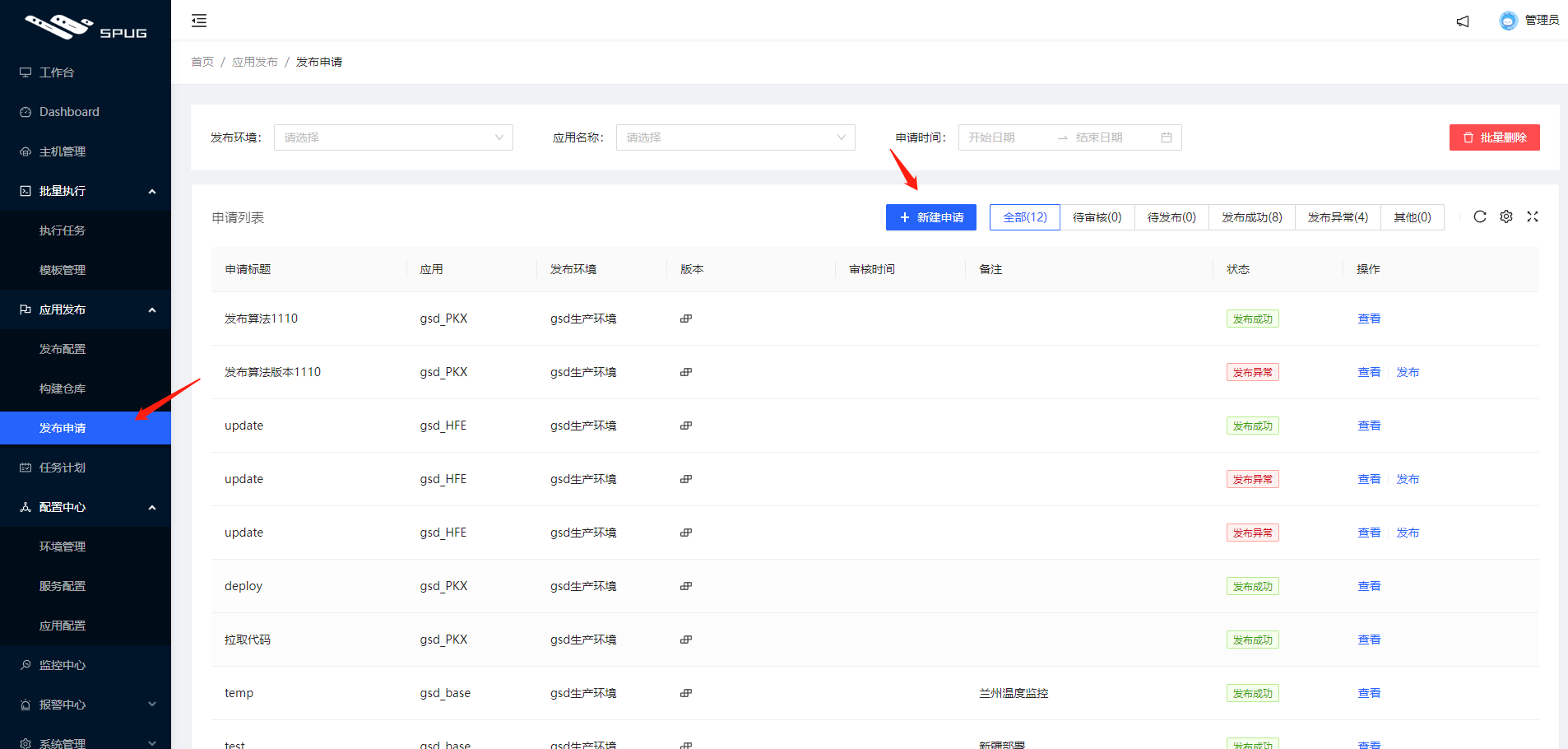The width and height of the screenshot is (1568, 749).
Task: Select 环境管理 submenu item
Action: [x=86, y=547]
